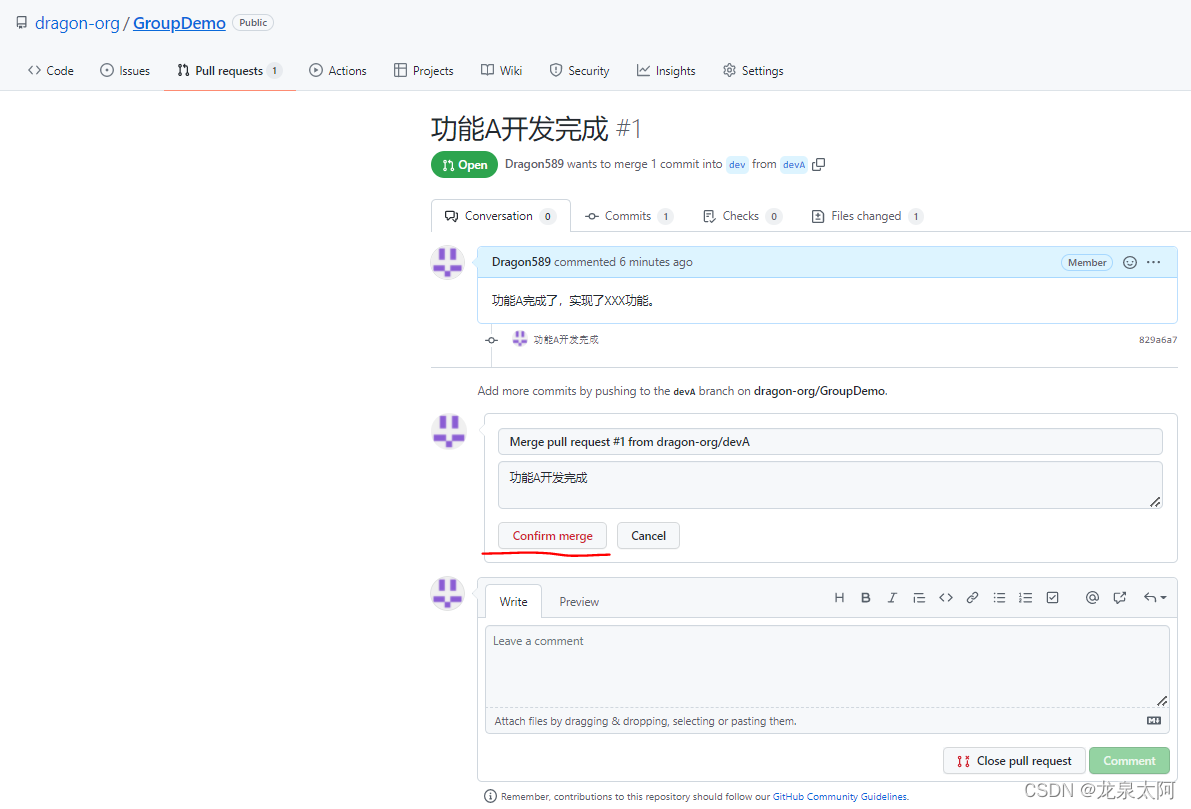Click the merge commit description text area
Screen dimensions: 1191x809
pos(830,485)
